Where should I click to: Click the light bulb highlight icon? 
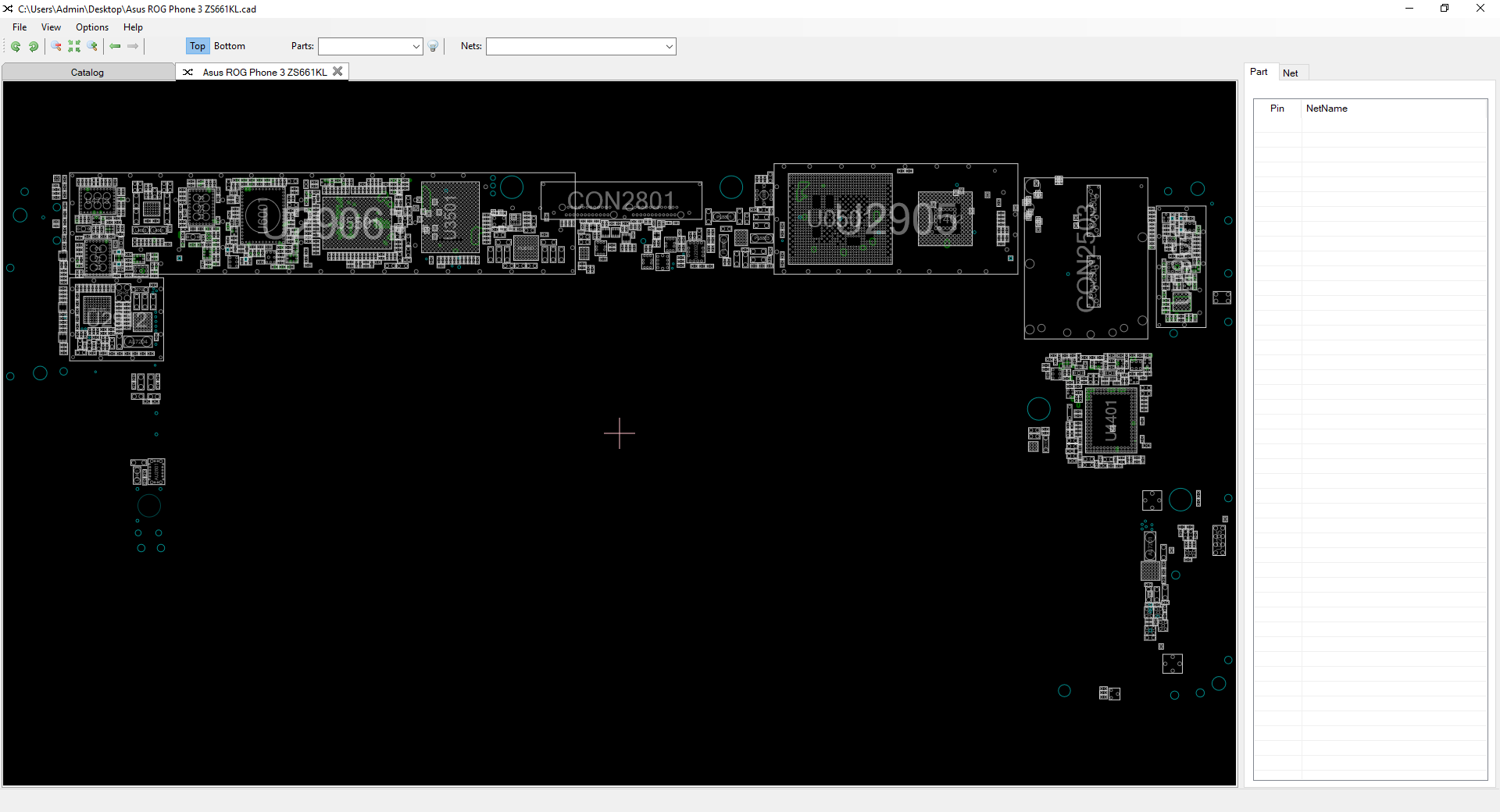(x=434, y=46)
